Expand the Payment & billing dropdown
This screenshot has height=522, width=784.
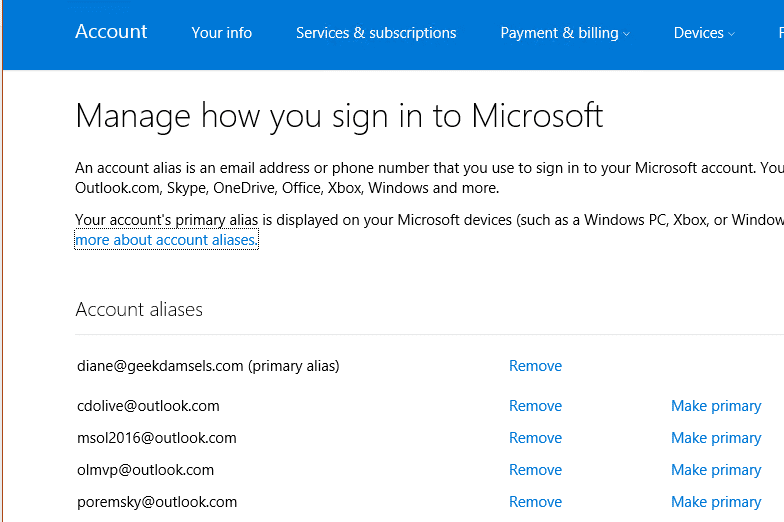pos(565,33)
